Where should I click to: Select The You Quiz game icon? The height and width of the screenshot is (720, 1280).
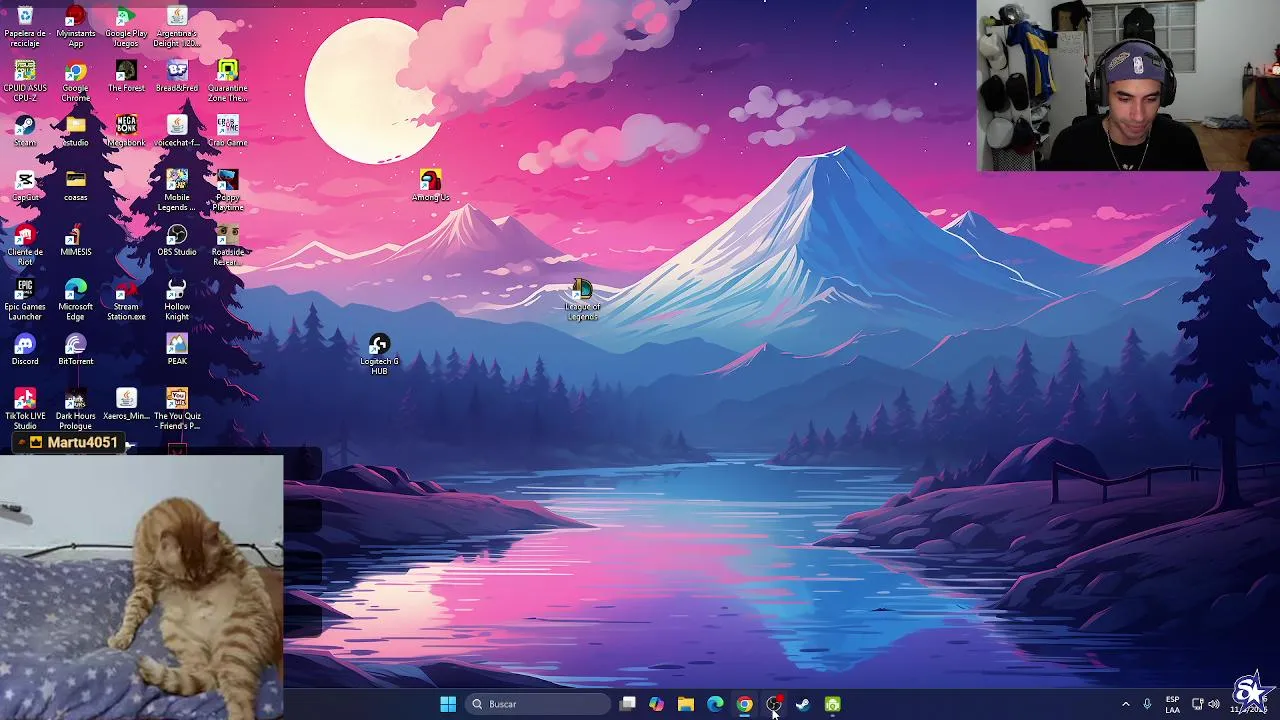pyautogui.click(x=177, y=409)
